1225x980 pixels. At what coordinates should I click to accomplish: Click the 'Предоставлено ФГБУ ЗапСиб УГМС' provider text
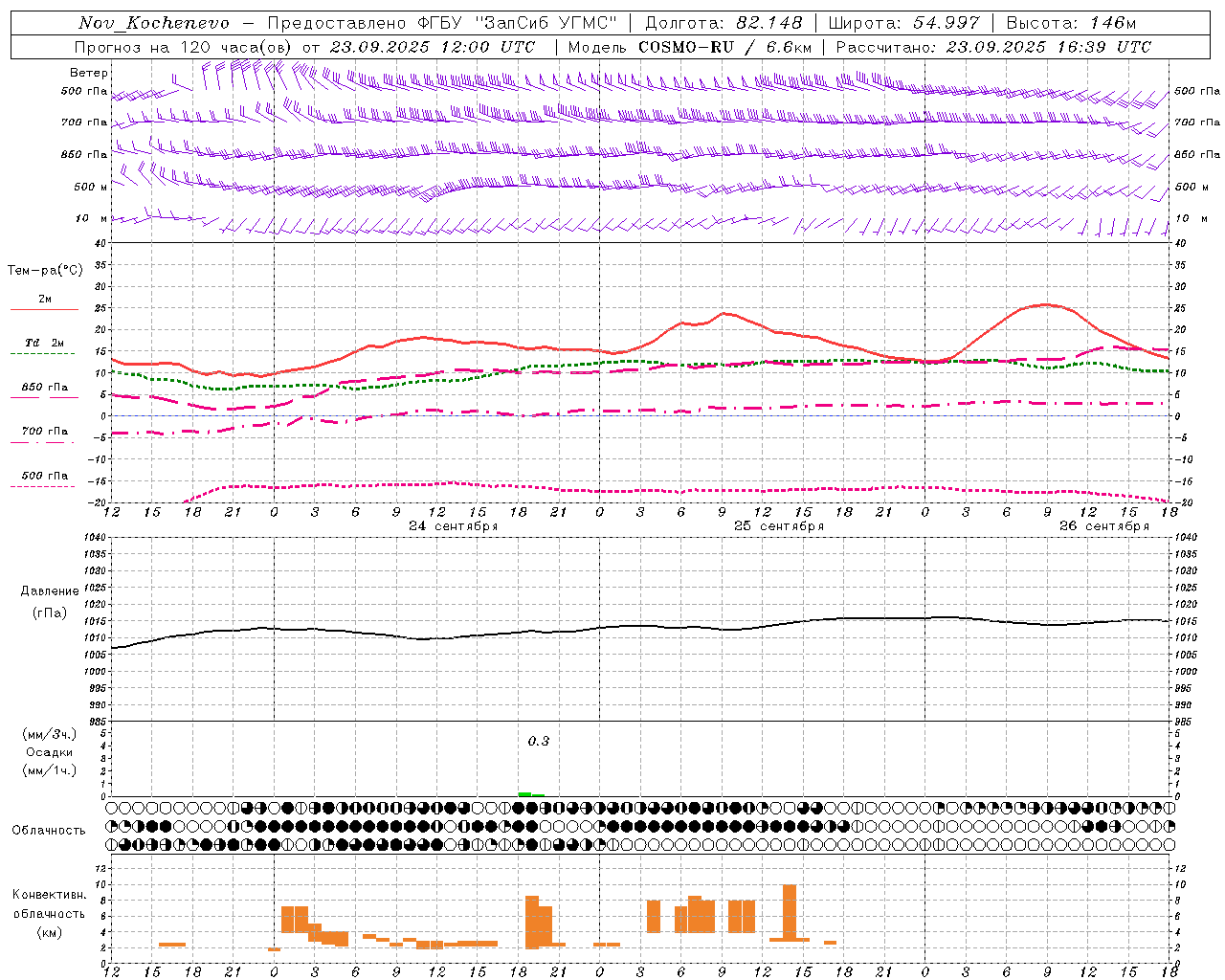pyautogui.click(x=442, y=23)
